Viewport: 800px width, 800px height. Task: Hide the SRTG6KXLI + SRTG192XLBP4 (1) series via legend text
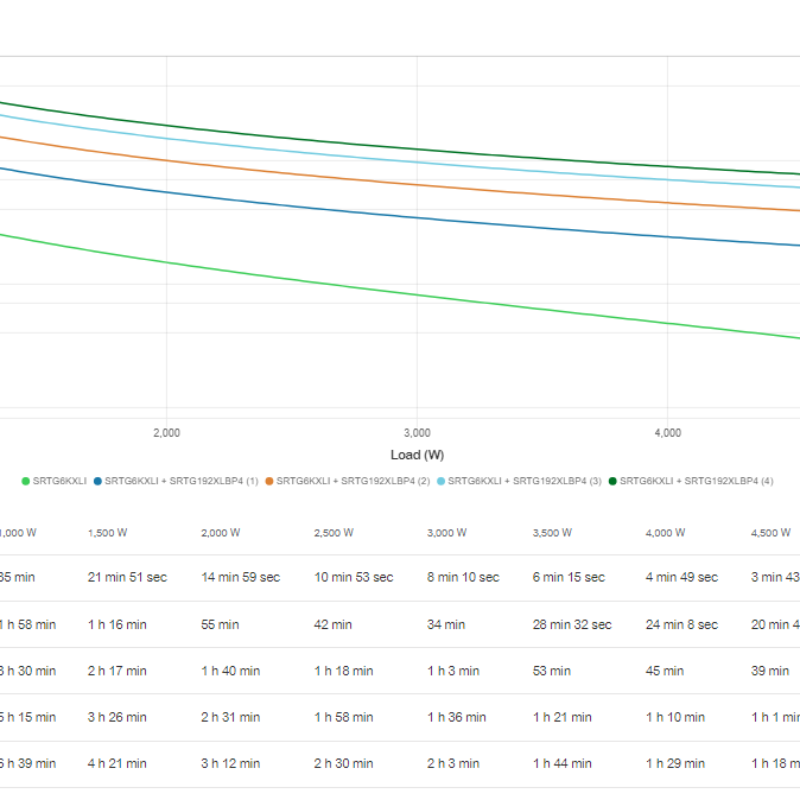(x=181, y=481)
